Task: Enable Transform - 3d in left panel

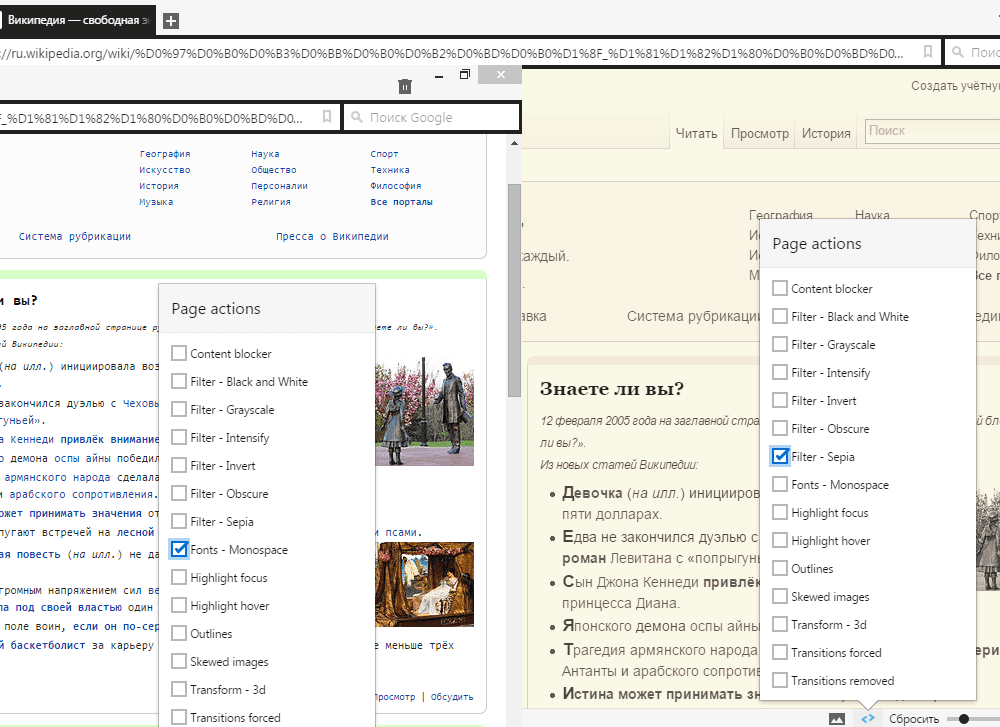Action: 179,690
